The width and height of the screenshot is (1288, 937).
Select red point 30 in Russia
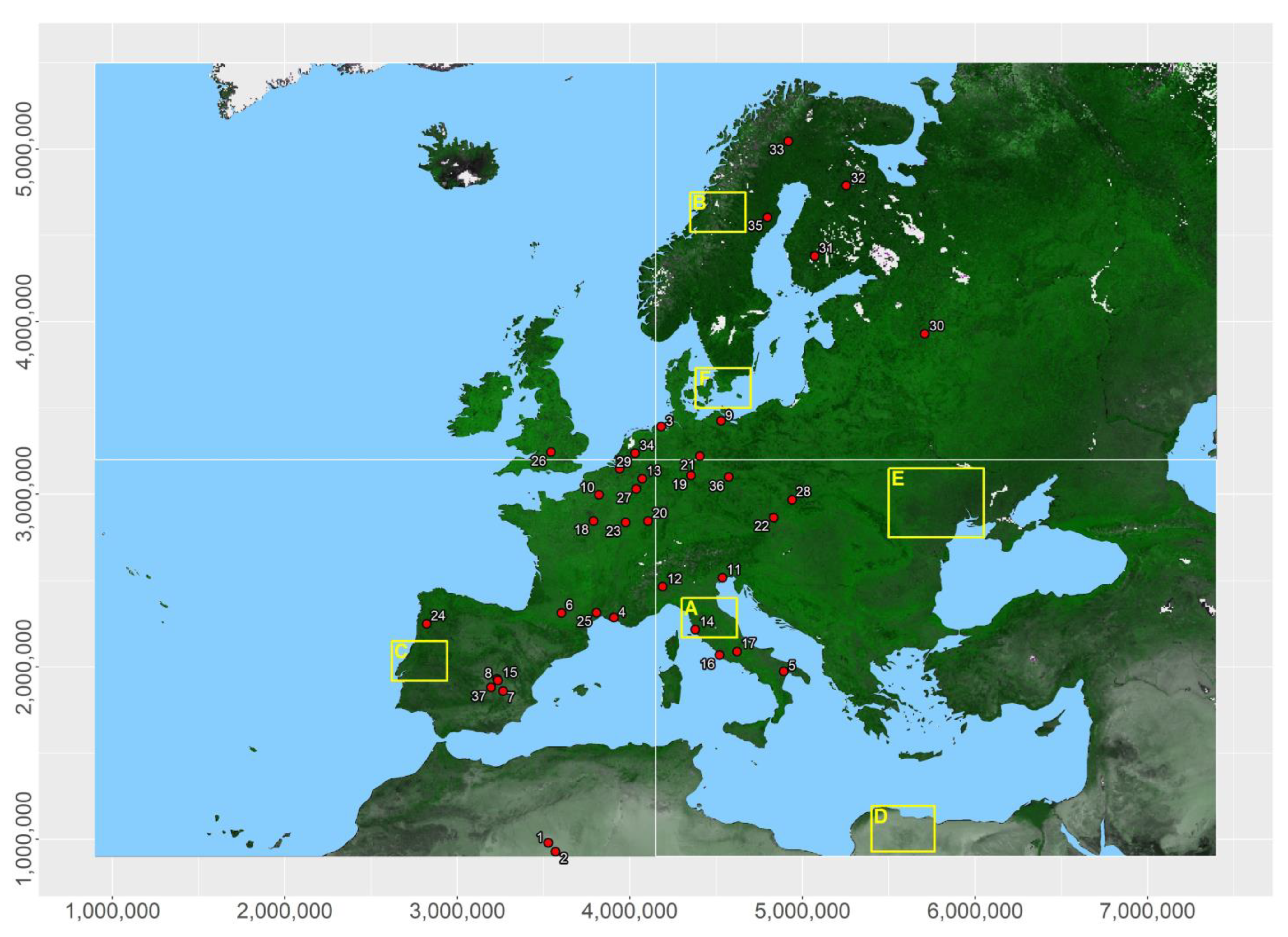pyautogui.click(x=924, y=334)
